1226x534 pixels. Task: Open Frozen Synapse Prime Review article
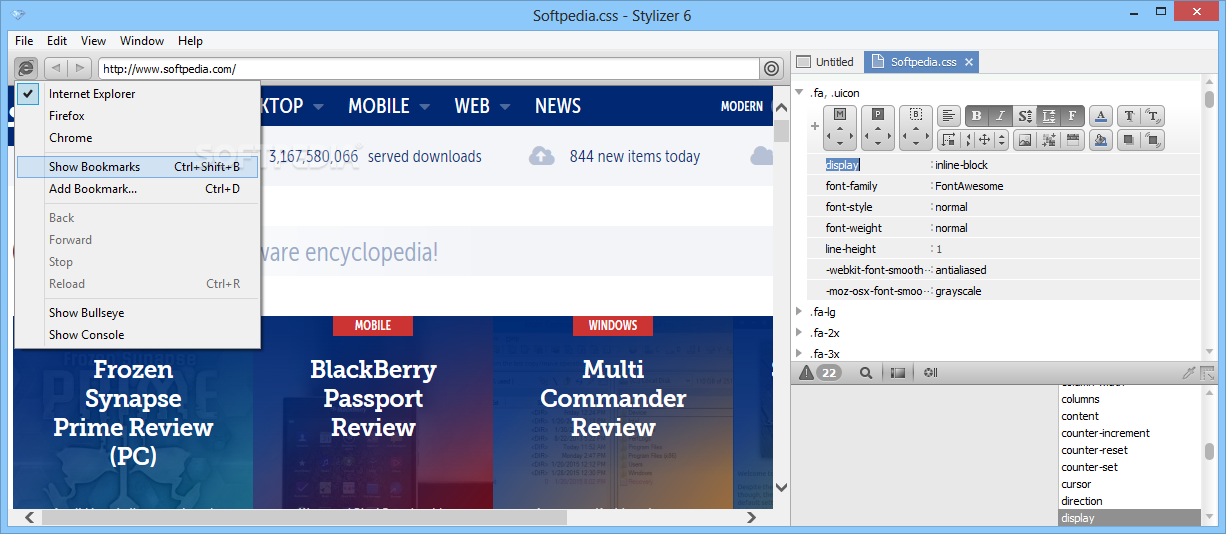point(133,413)
